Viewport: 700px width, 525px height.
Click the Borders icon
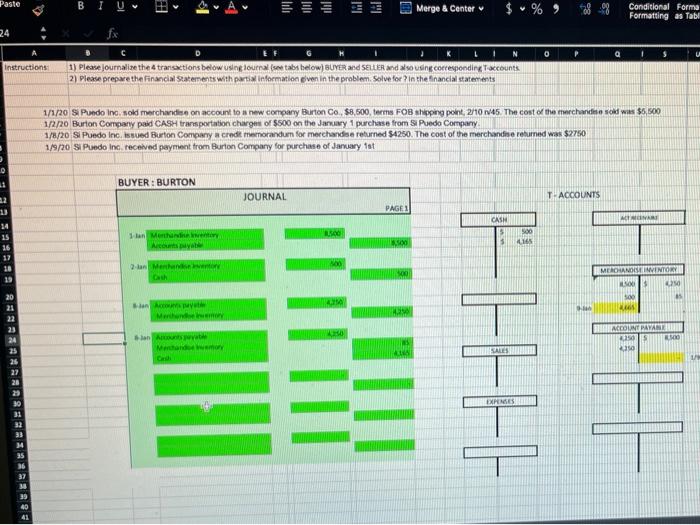161,7
